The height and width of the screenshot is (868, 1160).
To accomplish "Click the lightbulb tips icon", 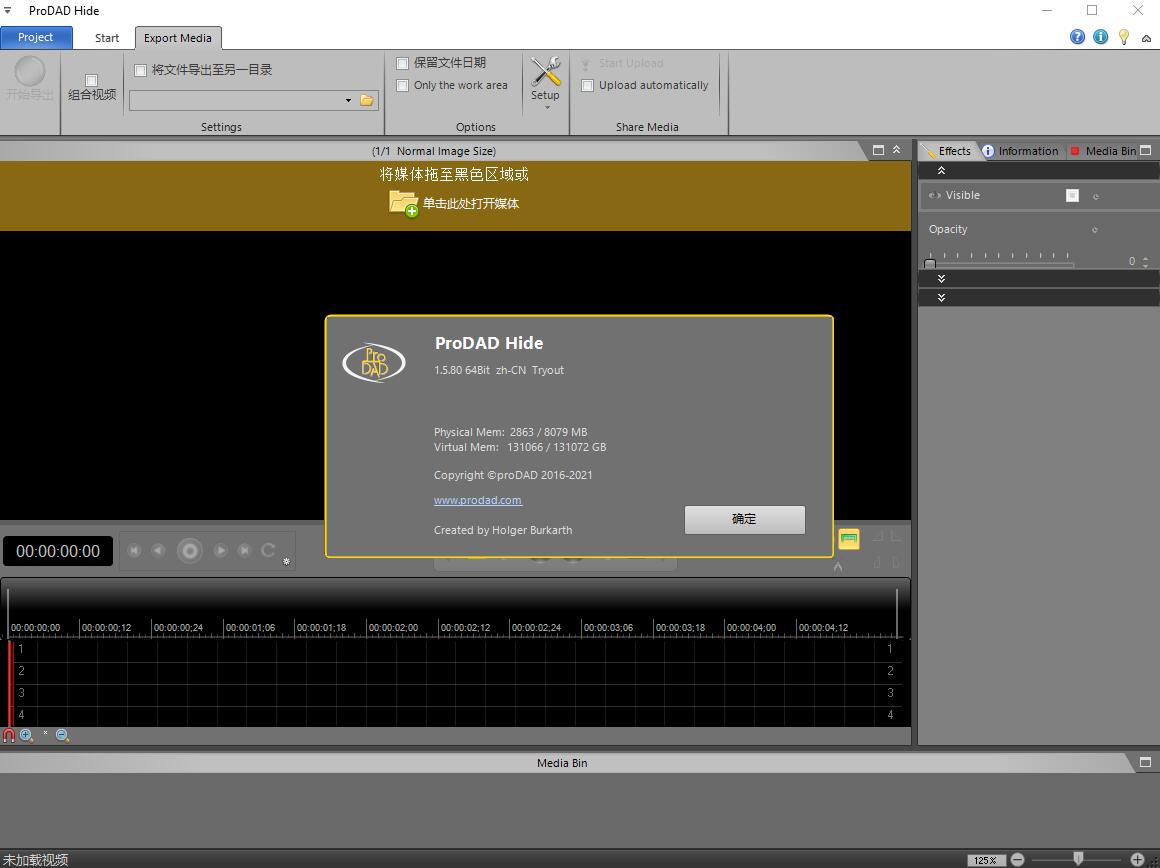I will coord(1123,37).
